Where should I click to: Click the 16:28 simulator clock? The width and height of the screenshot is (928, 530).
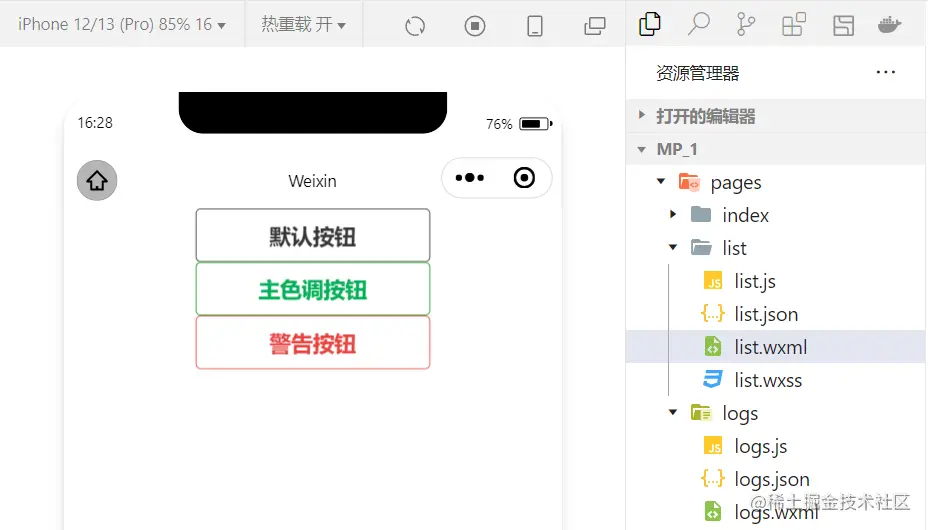click(x=95, y=122)
